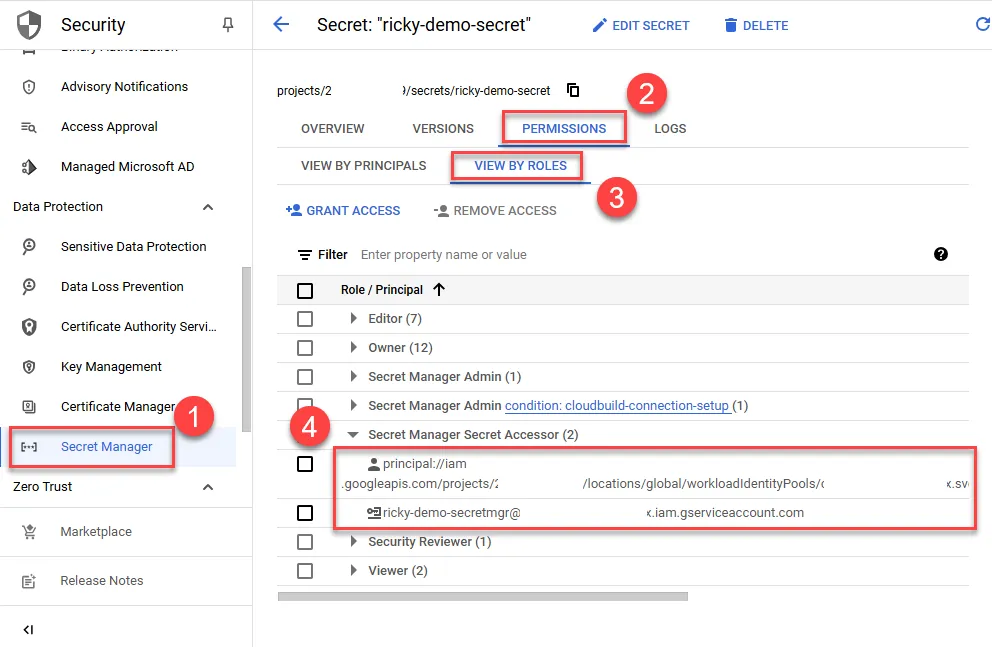Check the principal://iam row checkbox
Screen dimensions: 992x647
tap(305, 464)
